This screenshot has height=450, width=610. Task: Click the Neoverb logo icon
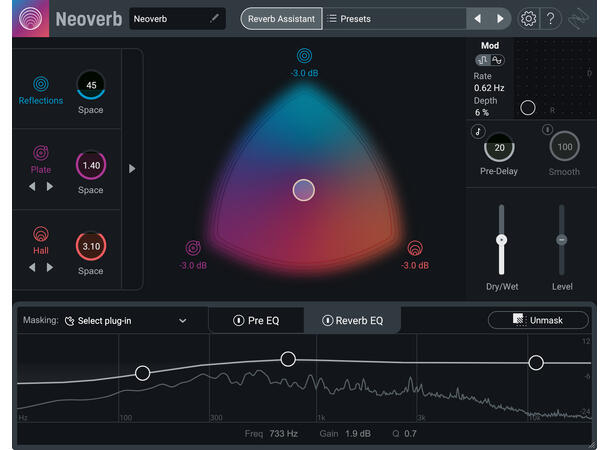pyautogui.click(x=30, y=18)
